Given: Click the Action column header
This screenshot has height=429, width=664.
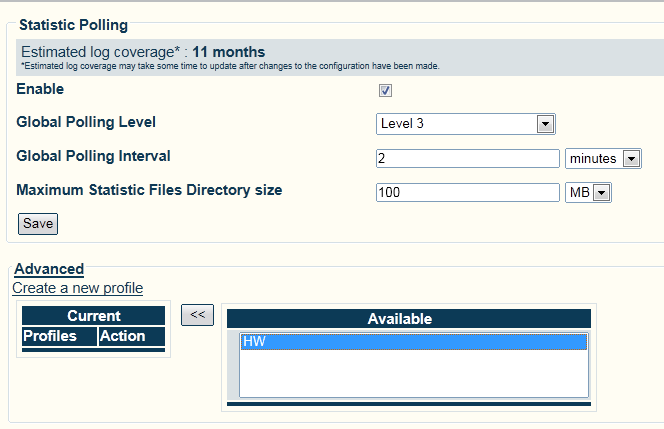Looking at the screenshot, I should pyautogui.click(x=123, y=336).
